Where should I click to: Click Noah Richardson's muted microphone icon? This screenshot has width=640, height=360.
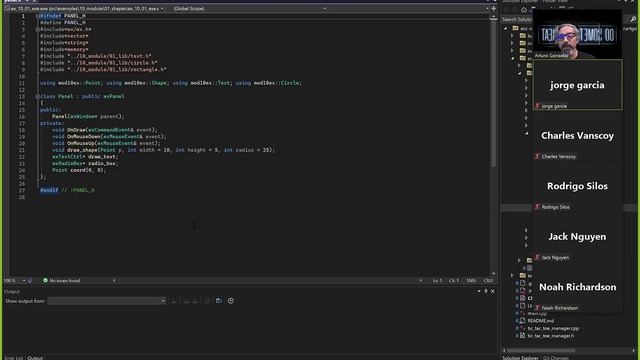point(537,308)
